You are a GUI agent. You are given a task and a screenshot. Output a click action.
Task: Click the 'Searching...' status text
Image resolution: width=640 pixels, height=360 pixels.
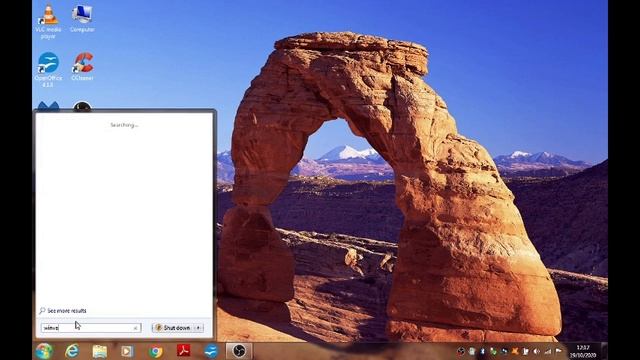point(124,125)
